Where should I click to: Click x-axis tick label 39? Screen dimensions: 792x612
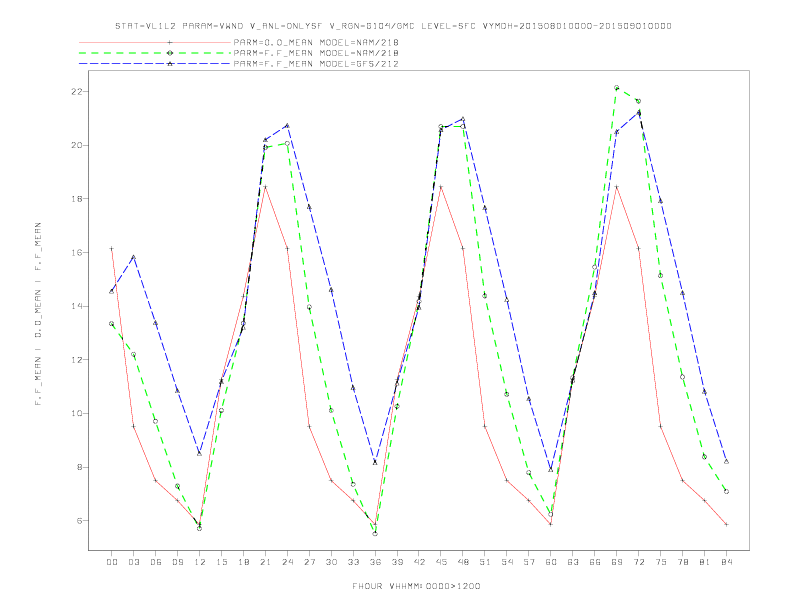[398, 562]
